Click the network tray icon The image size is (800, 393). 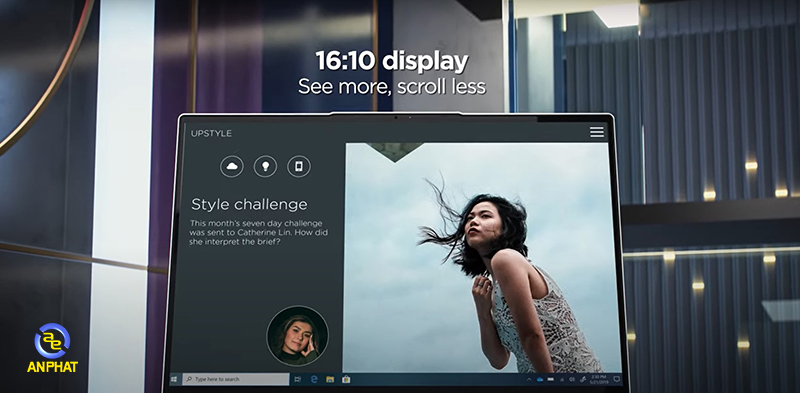click(x=562, y=380)
